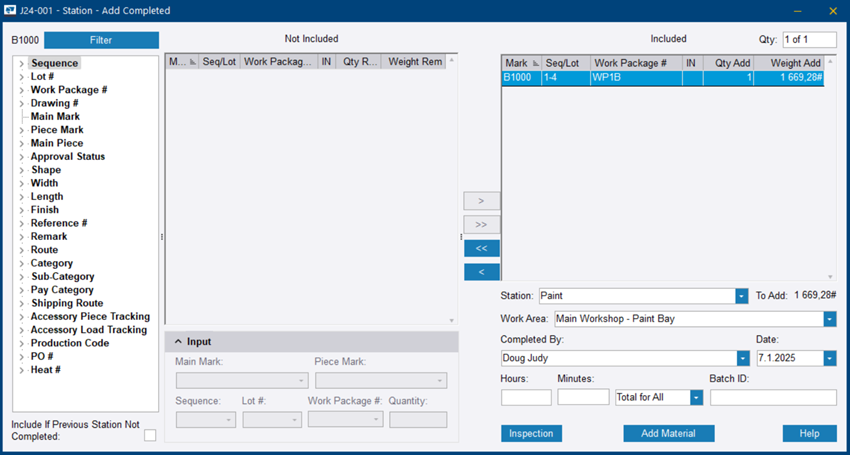Click the Hours input field

[x=526, y=397]
